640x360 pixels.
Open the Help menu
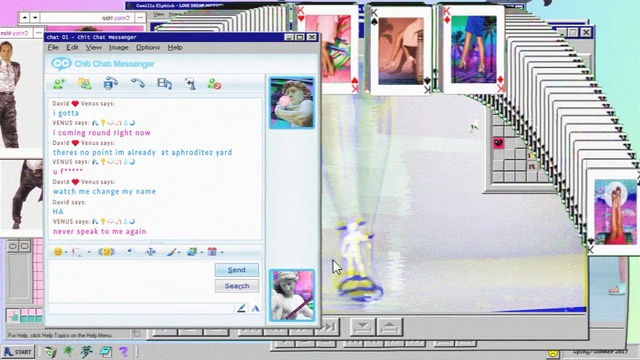pyautogui.click(x=175, y=47)
